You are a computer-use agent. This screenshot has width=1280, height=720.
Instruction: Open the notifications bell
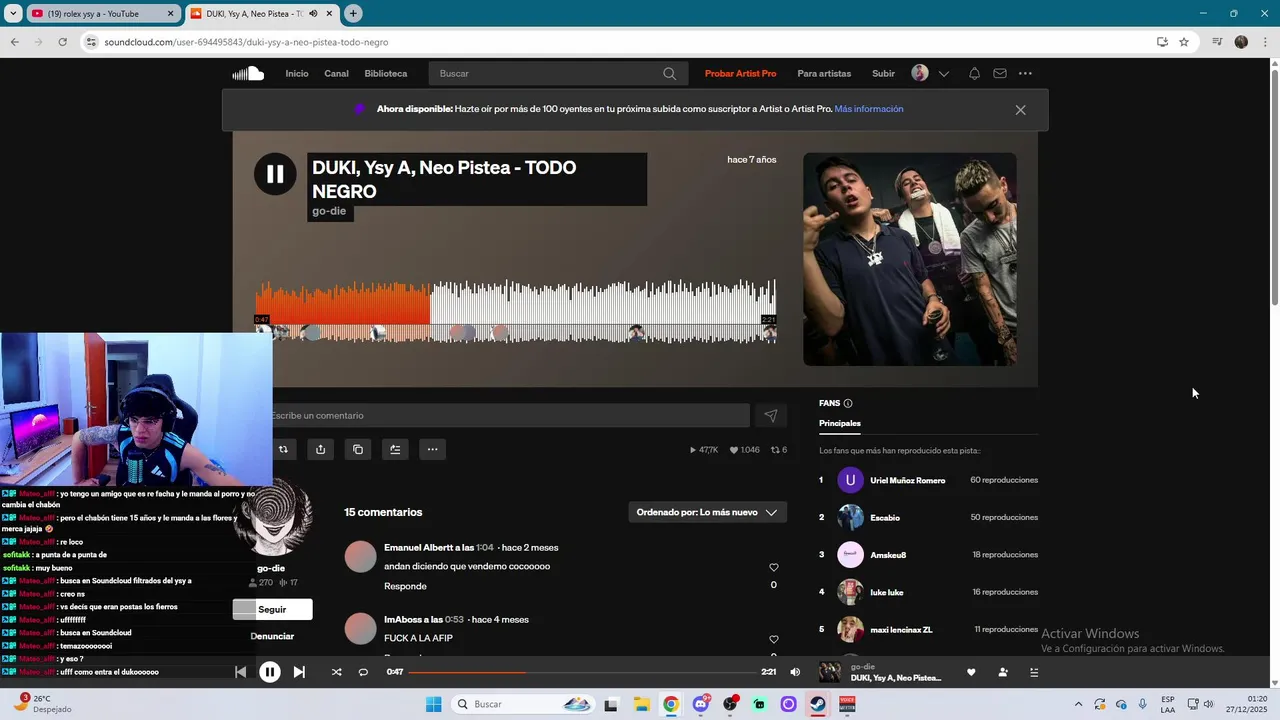(974, 73)
